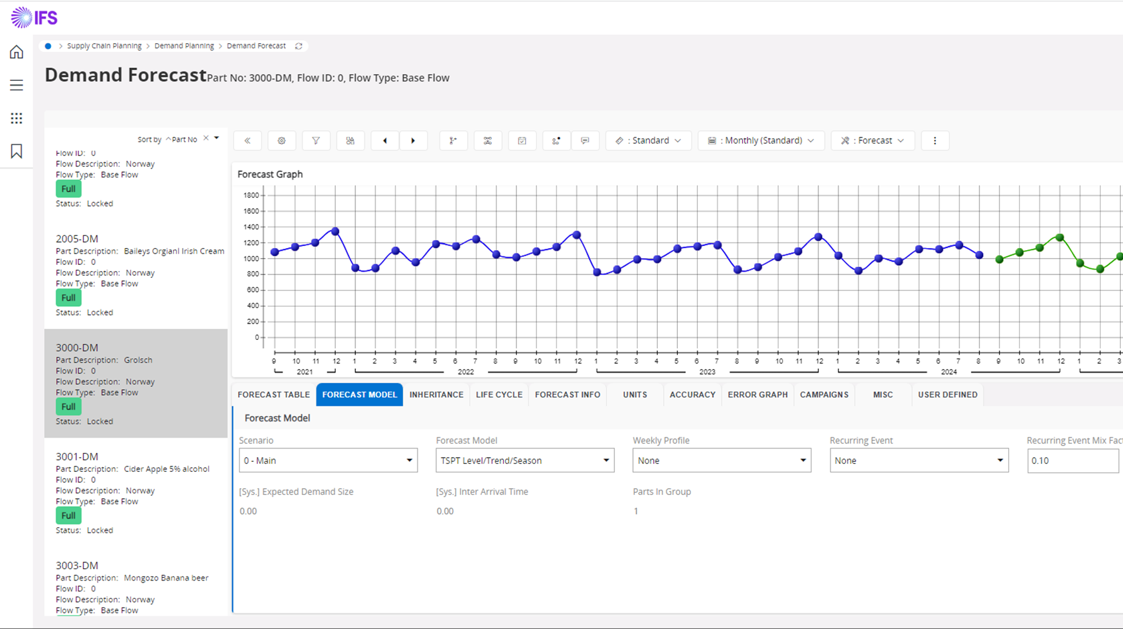Open the Error Graph tab
1123x629 pixels.
[x=758, y=395]
